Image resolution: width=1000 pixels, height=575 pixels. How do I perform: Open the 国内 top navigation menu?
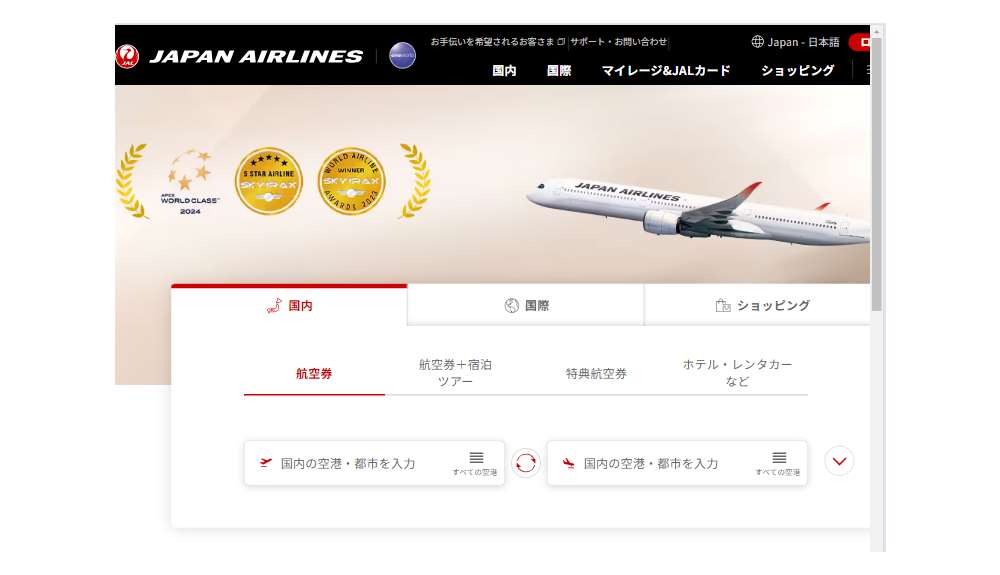point(504,71)
